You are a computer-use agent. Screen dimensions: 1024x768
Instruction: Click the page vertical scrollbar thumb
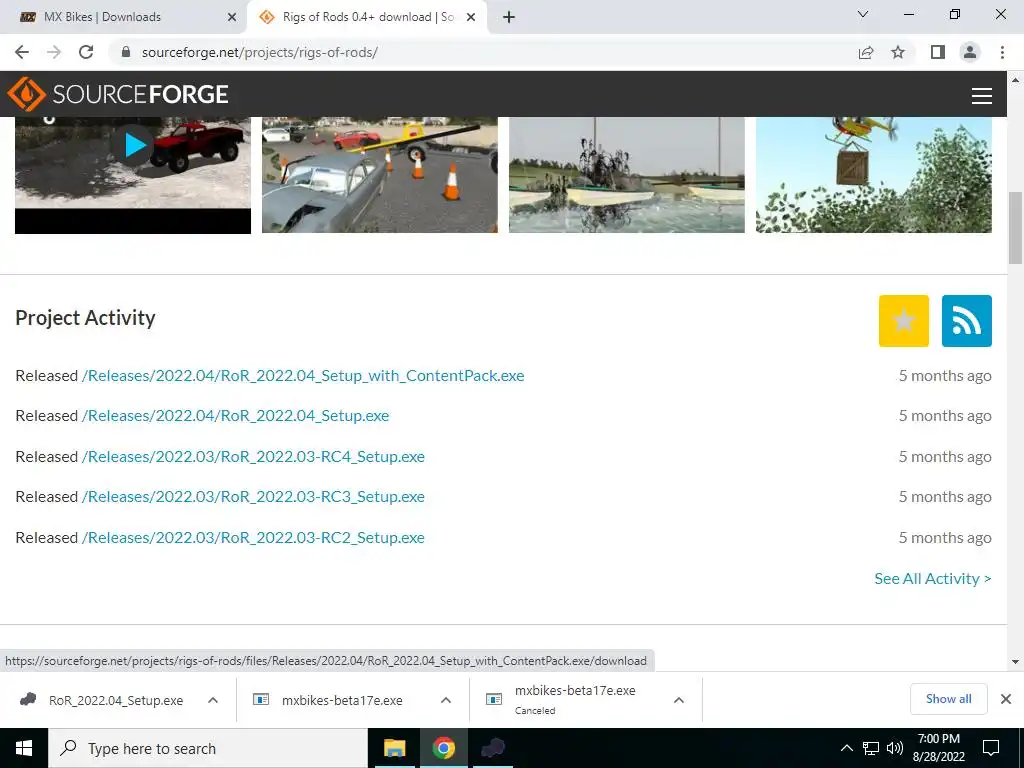(1015, 227)
